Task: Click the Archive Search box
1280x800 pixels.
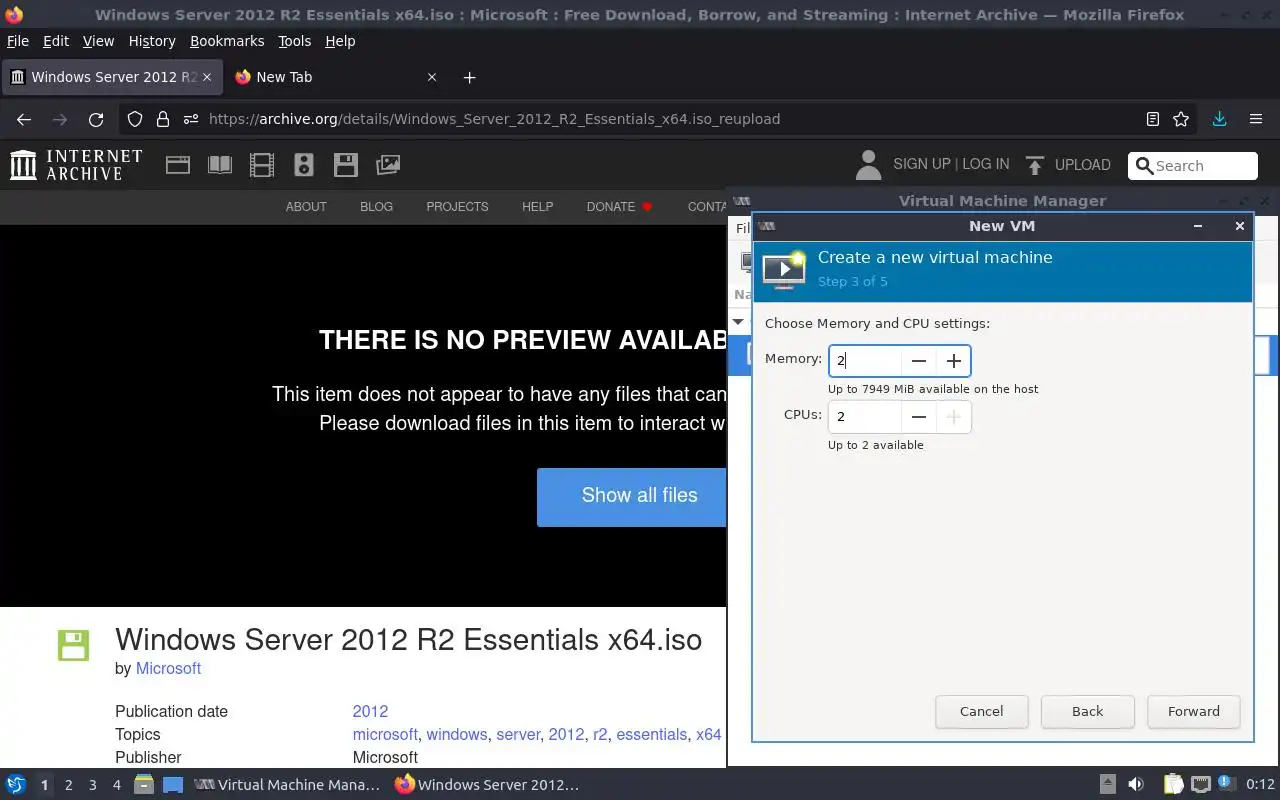Action: pos(1193,166)
